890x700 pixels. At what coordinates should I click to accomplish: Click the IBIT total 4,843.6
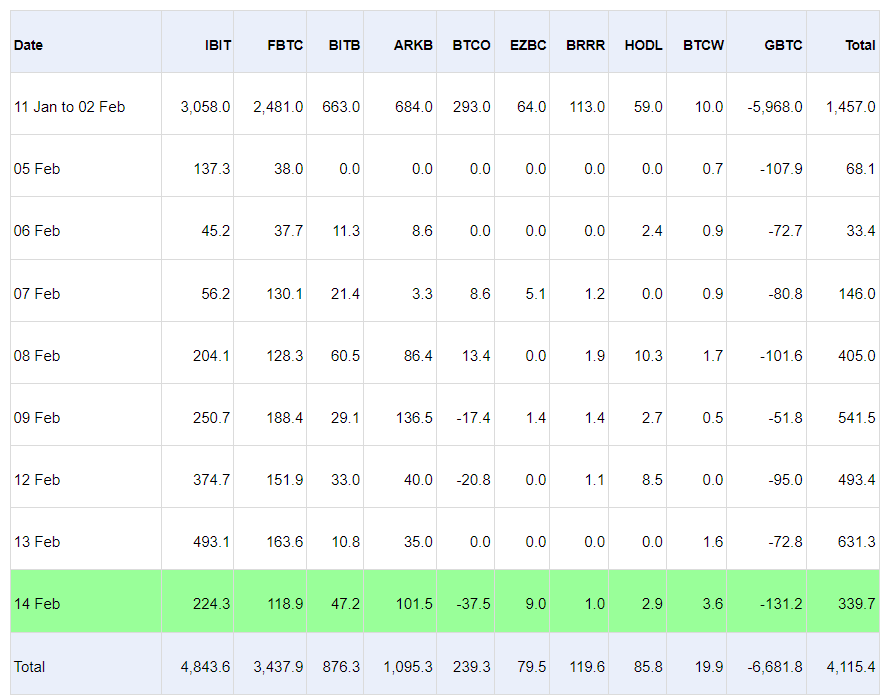[x=205, y=667]
